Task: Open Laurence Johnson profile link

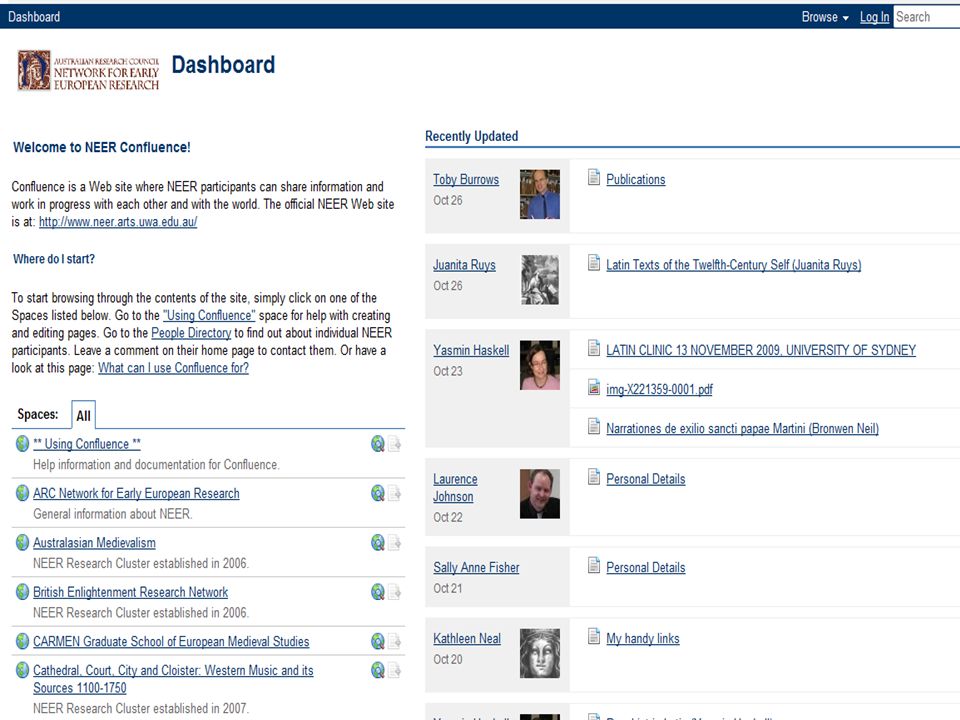Action: point(455,488)
